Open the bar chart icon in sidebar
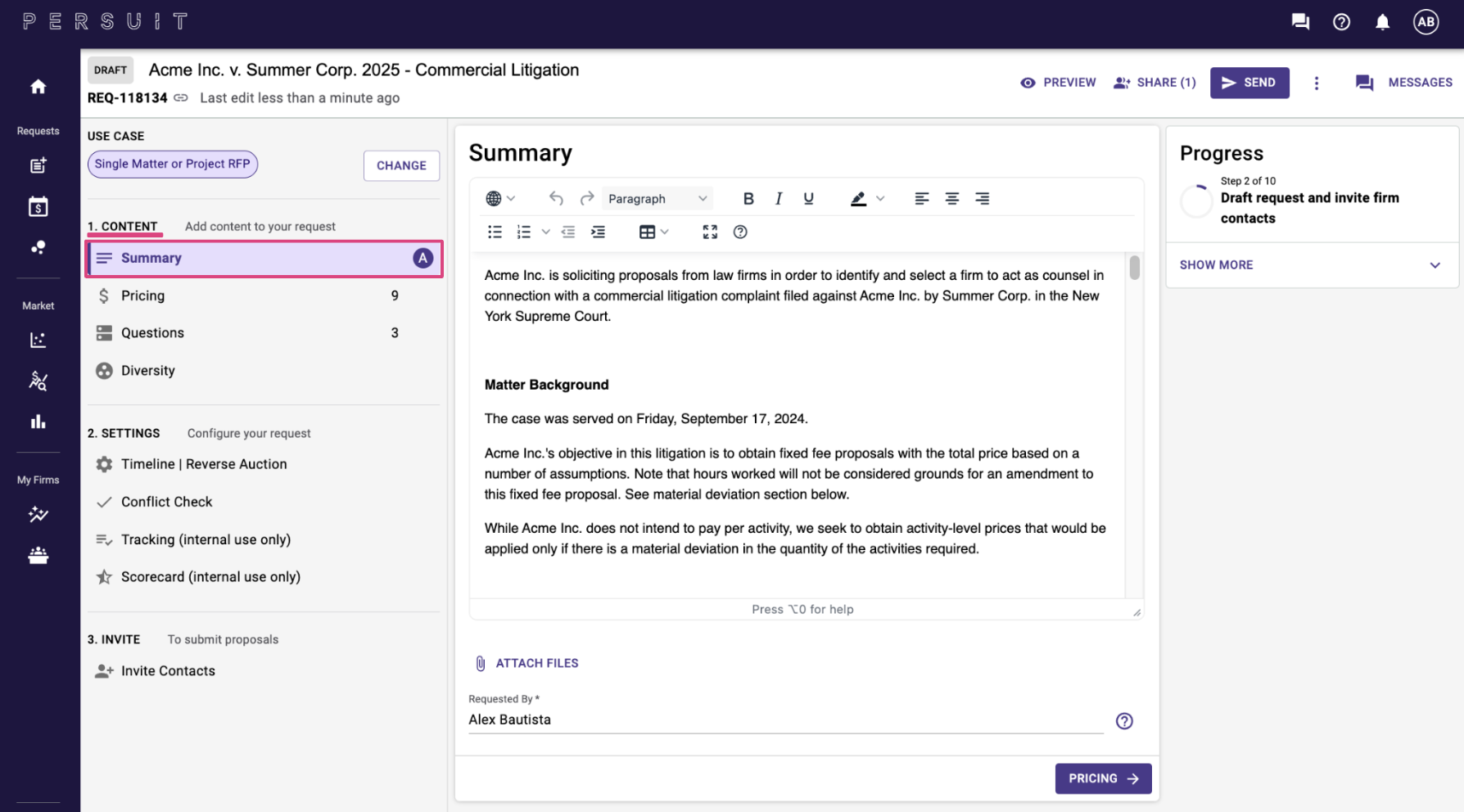 click(x=38, y=422)
